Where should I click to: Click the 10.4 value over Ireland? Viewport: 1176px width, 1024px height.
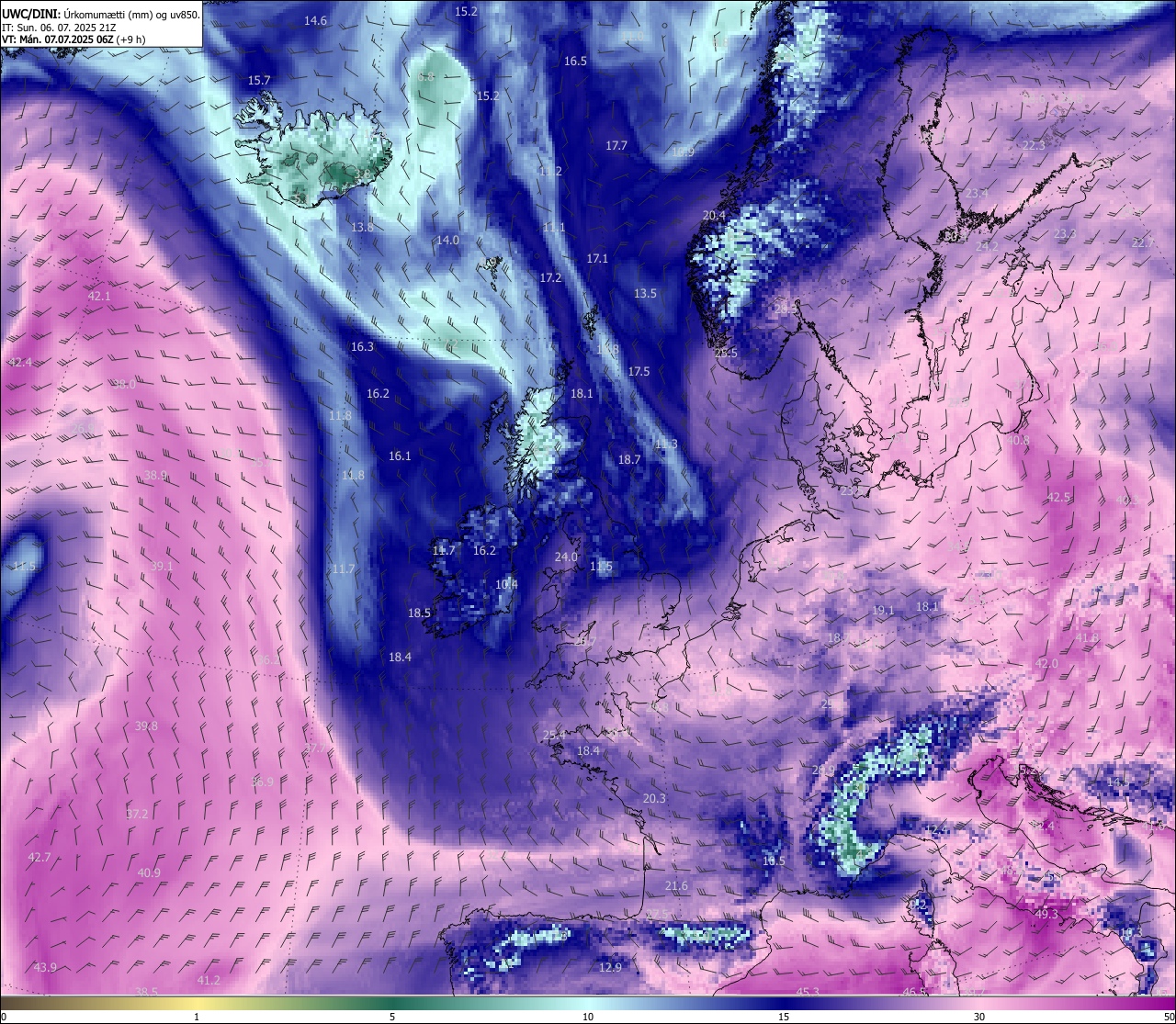tap(506, 583)
